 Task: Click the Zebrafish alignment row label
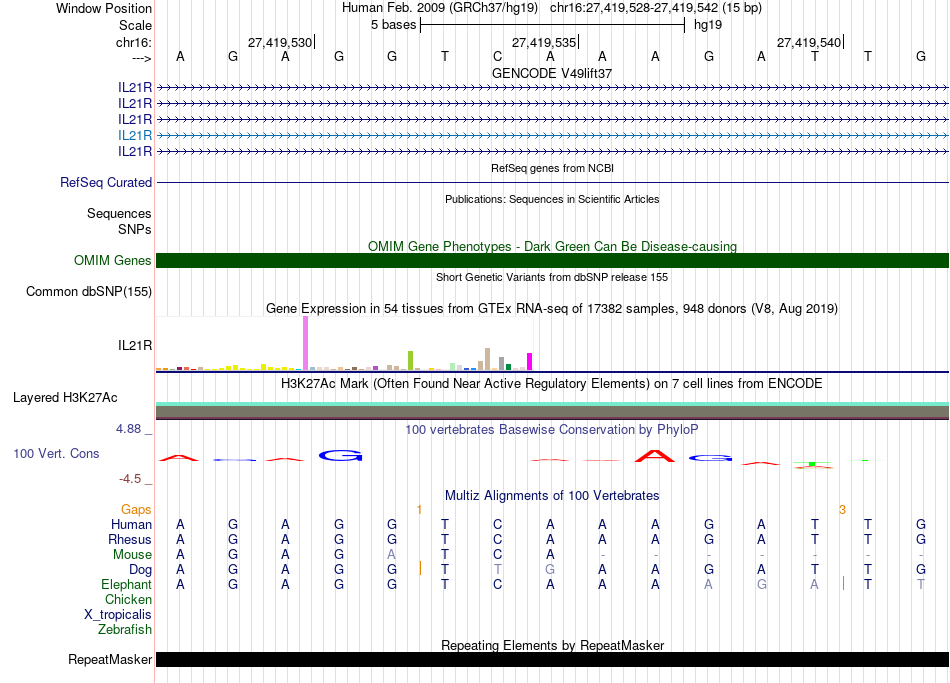(125, 630)
